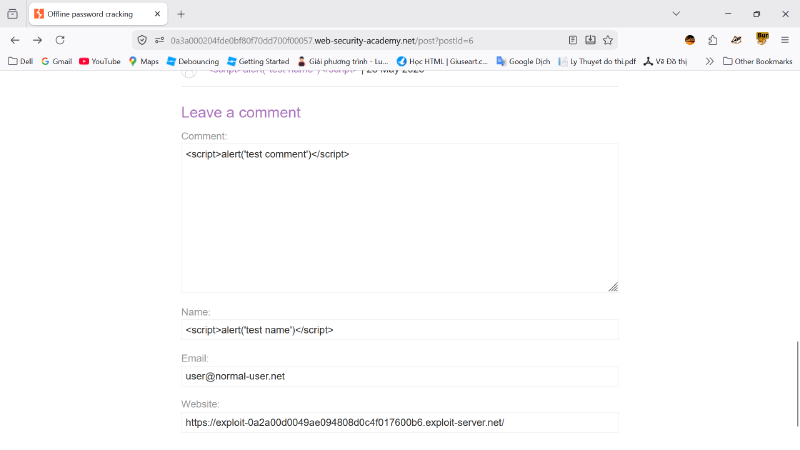Image resolution: width=800 pixels, height=450 pixels.
Task: Click the "Website:" label
Action: 200,404
